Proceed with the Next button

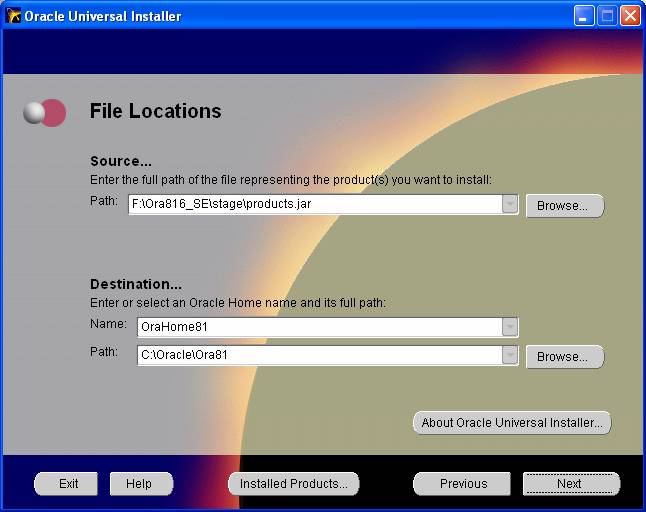[571, 484]
